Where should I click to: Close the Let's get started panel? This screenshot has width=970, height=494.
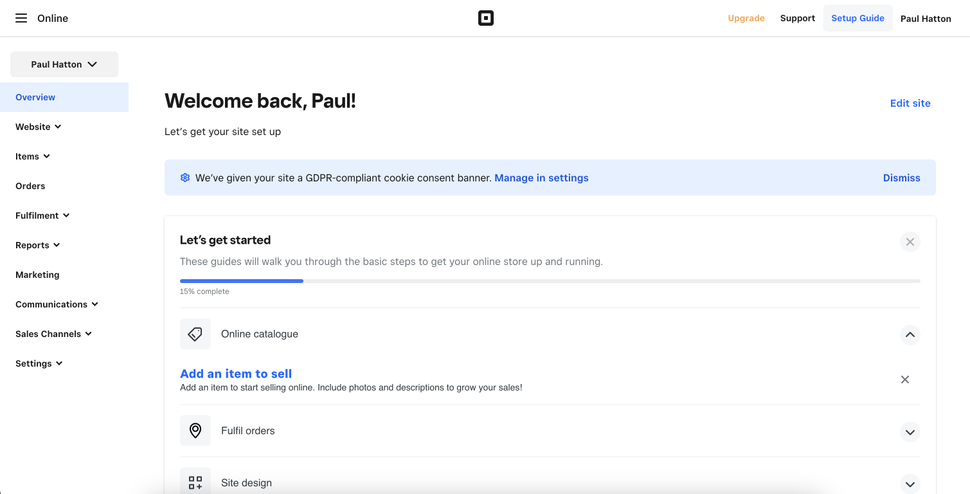[x=909, y=242]
